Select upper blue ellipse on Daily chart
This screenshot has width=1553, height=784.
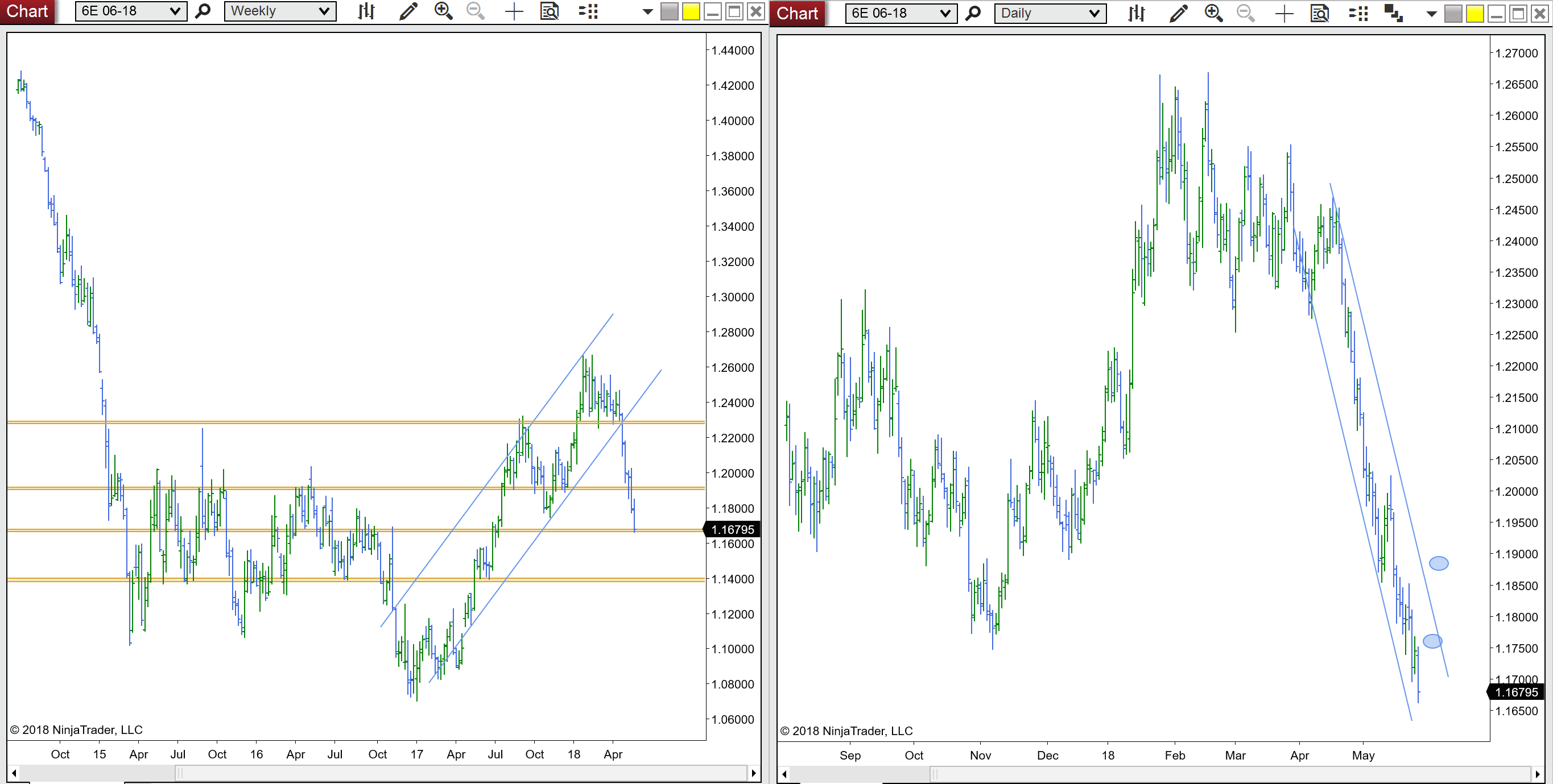1439,563
